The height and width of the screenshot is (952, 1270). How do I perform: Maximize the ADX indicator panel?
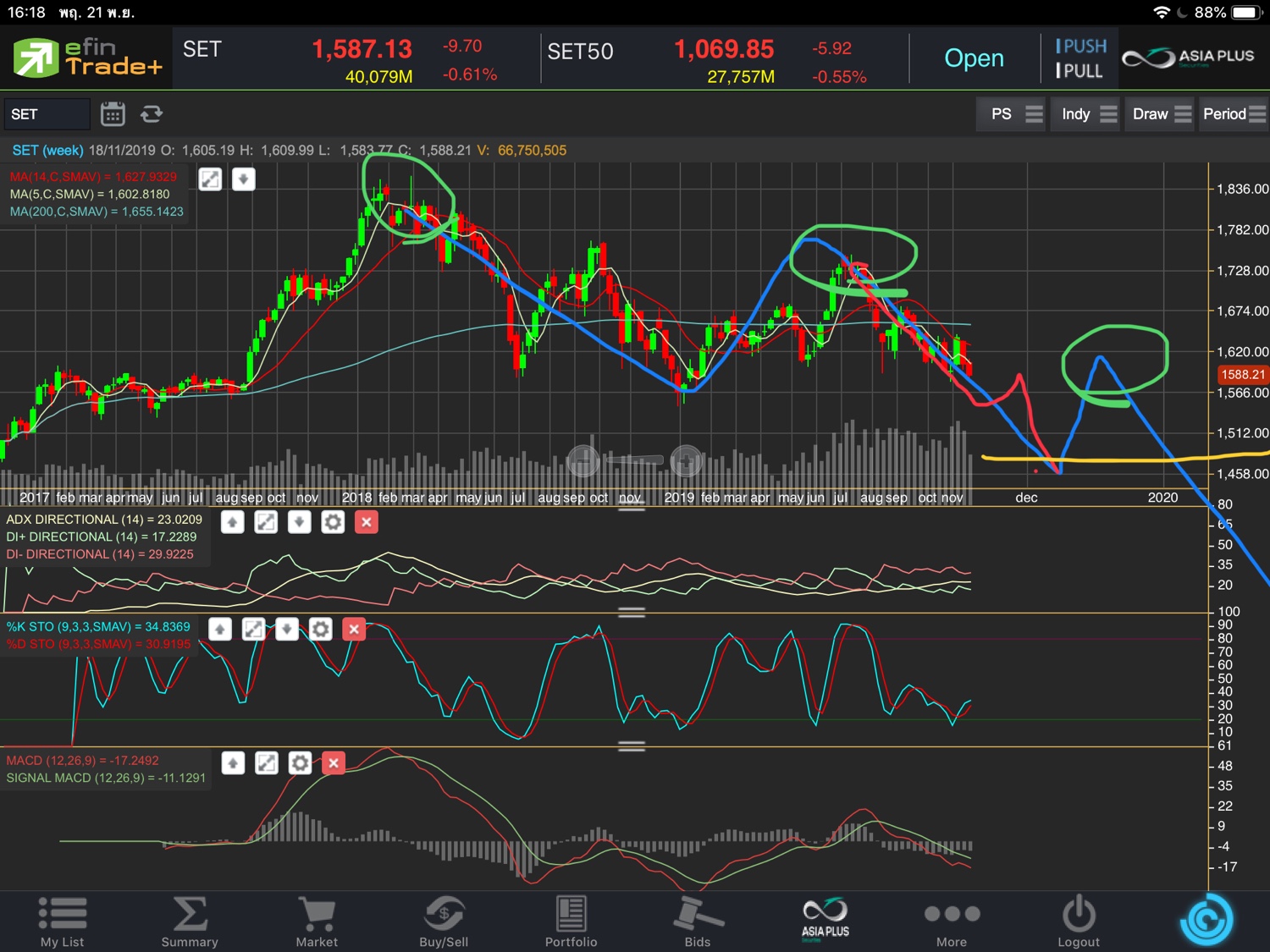(266, 522)
